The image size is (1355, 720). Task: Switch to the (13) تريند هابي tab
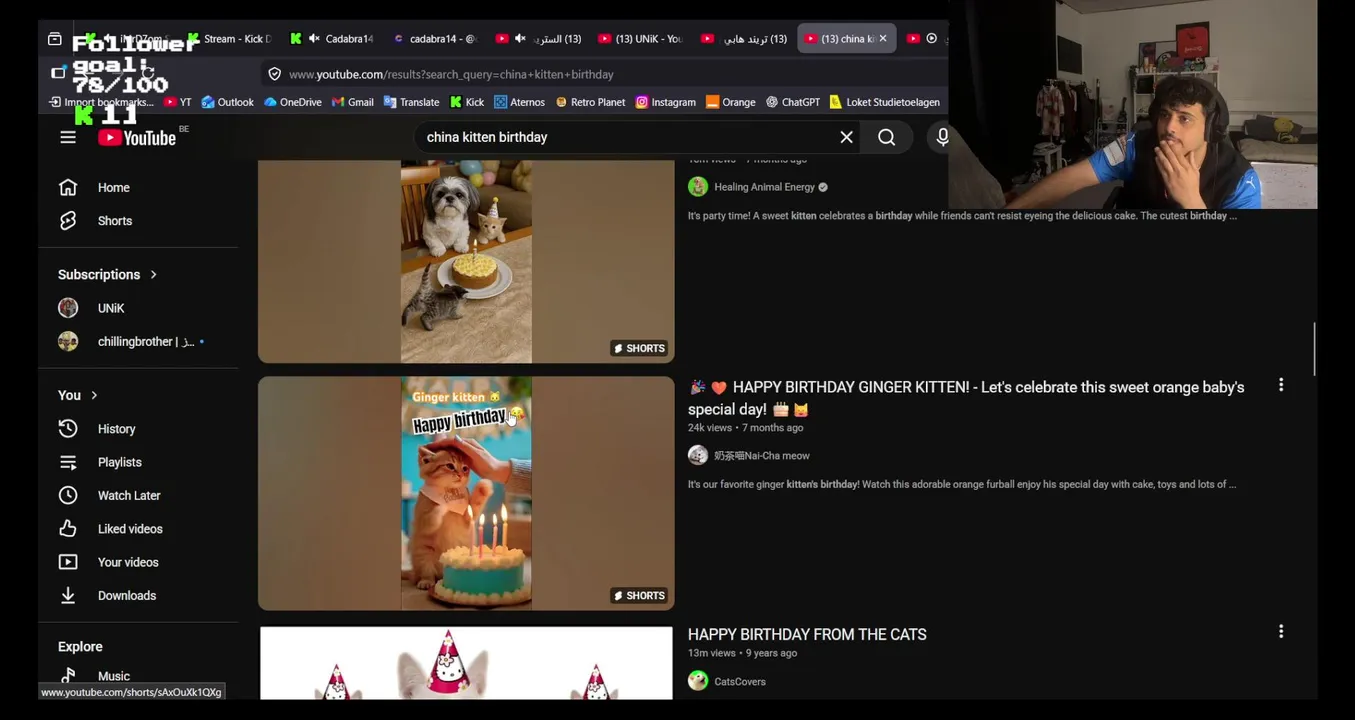click(x=744, y=39)
